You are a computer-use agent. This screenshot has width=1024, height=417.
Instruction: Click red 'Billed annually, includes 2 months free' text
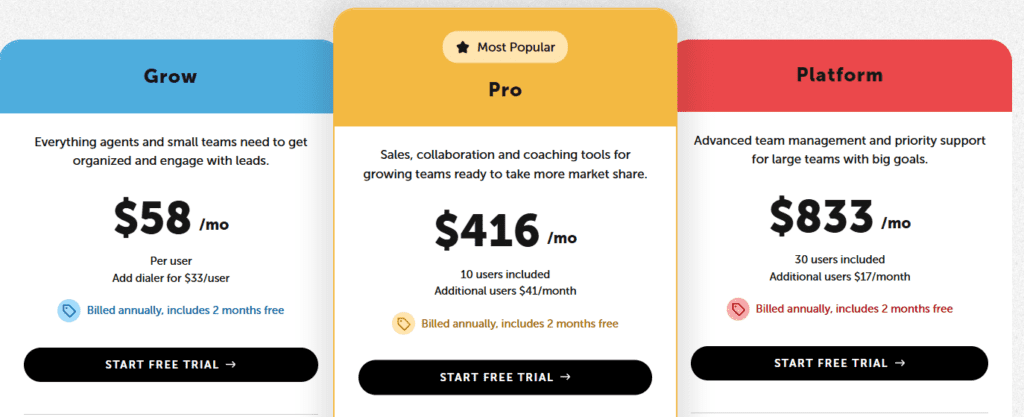[854, 309]
